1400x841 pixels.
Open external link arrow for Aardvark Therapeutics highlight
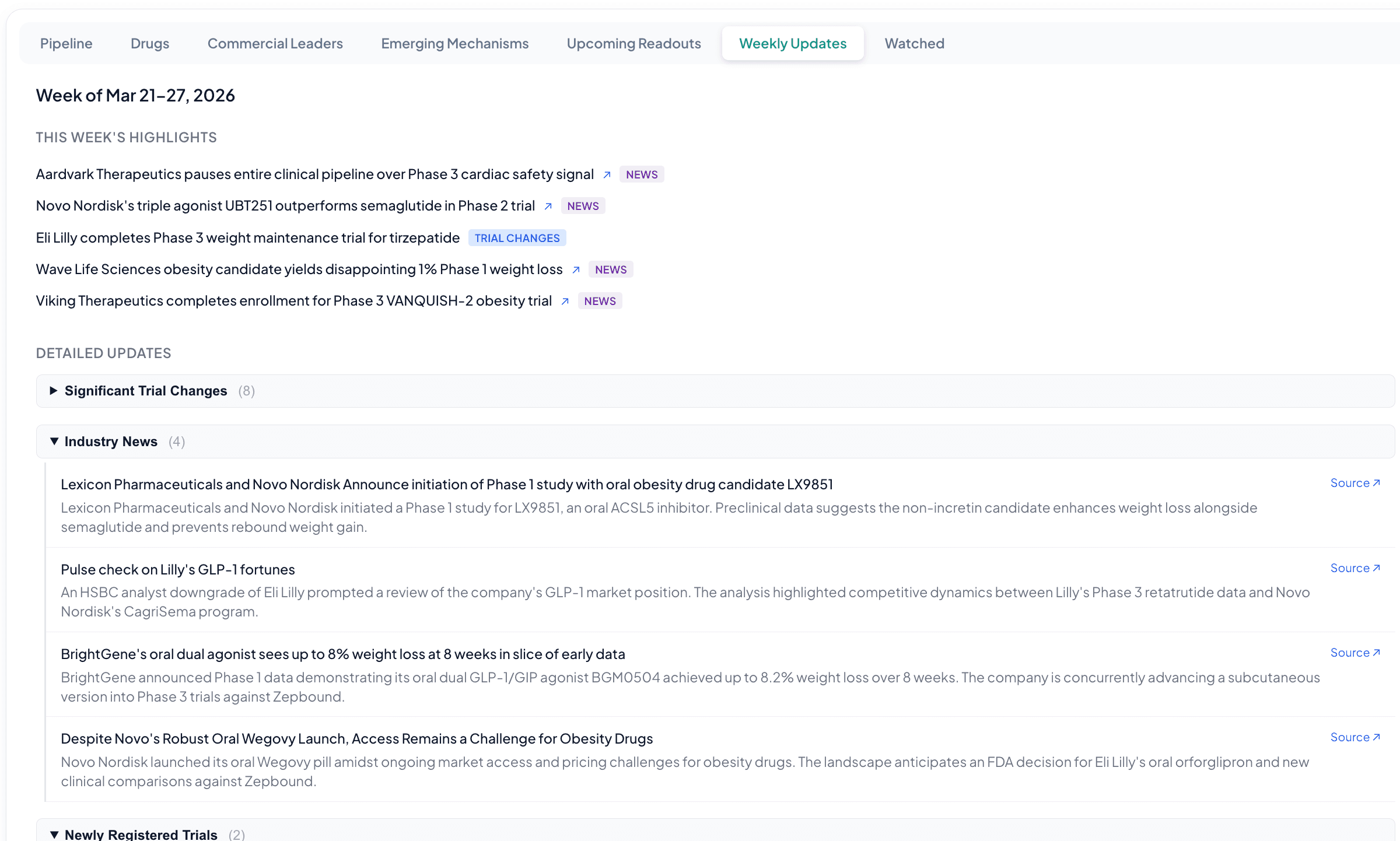point(607,174)
